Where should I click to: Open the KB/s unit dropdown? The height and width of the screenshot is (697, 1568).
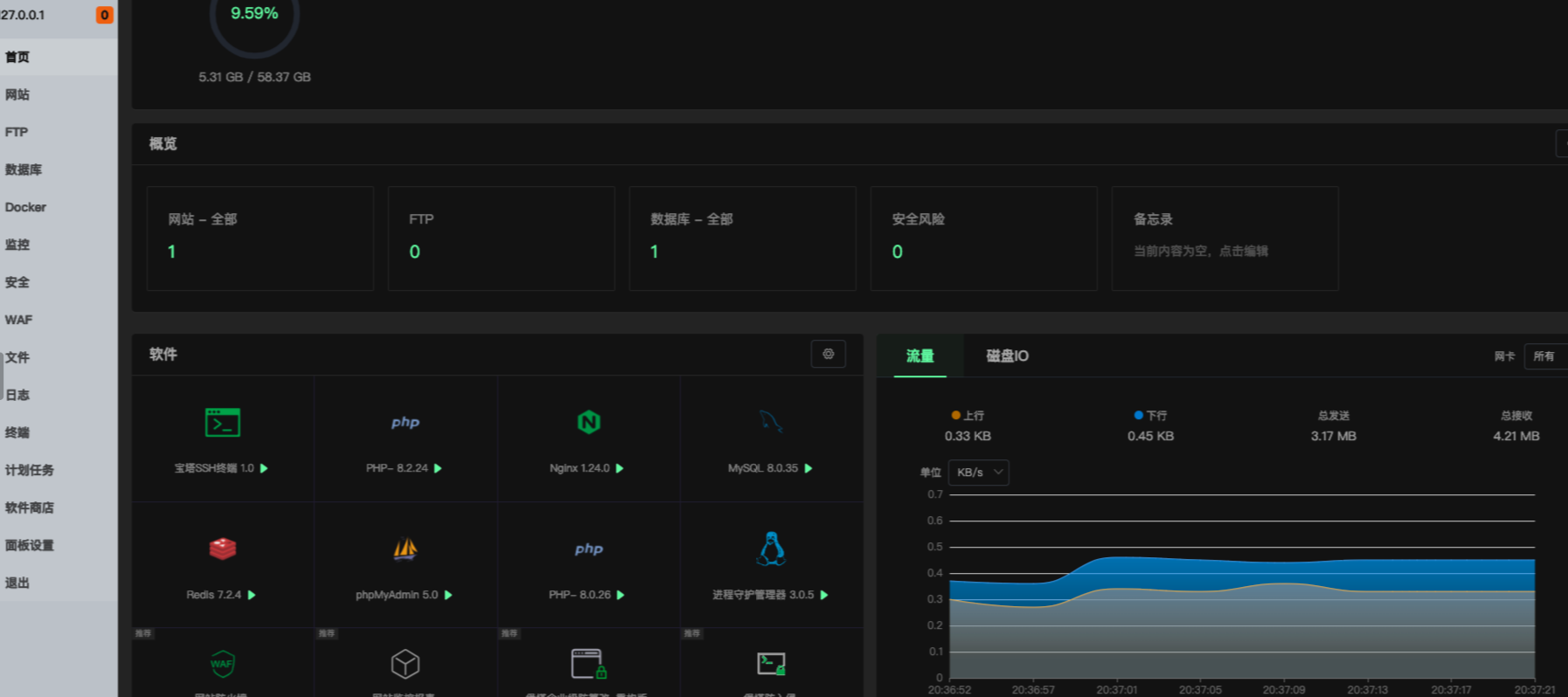pyautogui.click(x=979, y=473)
